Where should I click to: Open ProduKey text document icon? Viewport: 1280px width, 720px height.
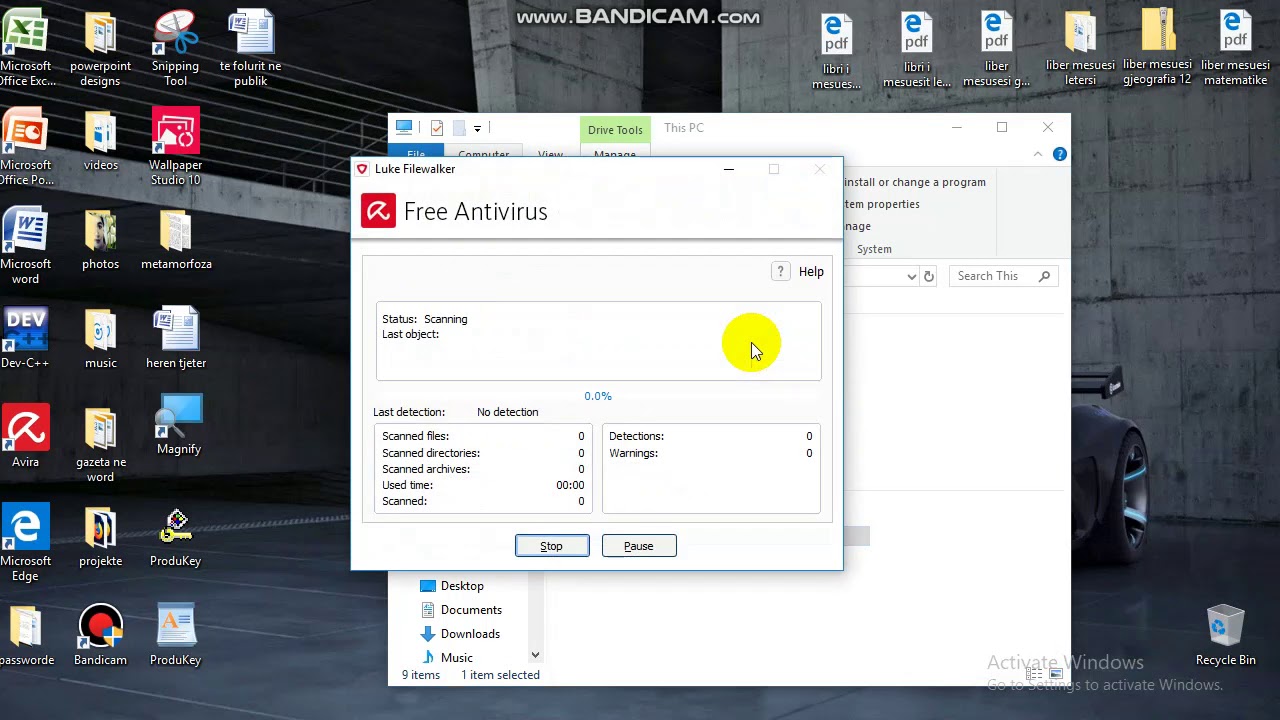(176, 636)
